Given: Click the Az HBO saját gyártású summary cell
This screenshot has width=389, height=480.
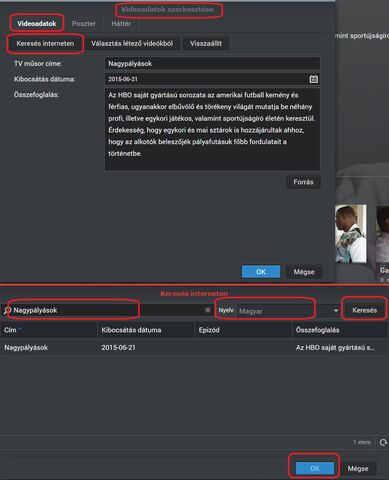Looking at the screenshot, I should click(335, 348).
